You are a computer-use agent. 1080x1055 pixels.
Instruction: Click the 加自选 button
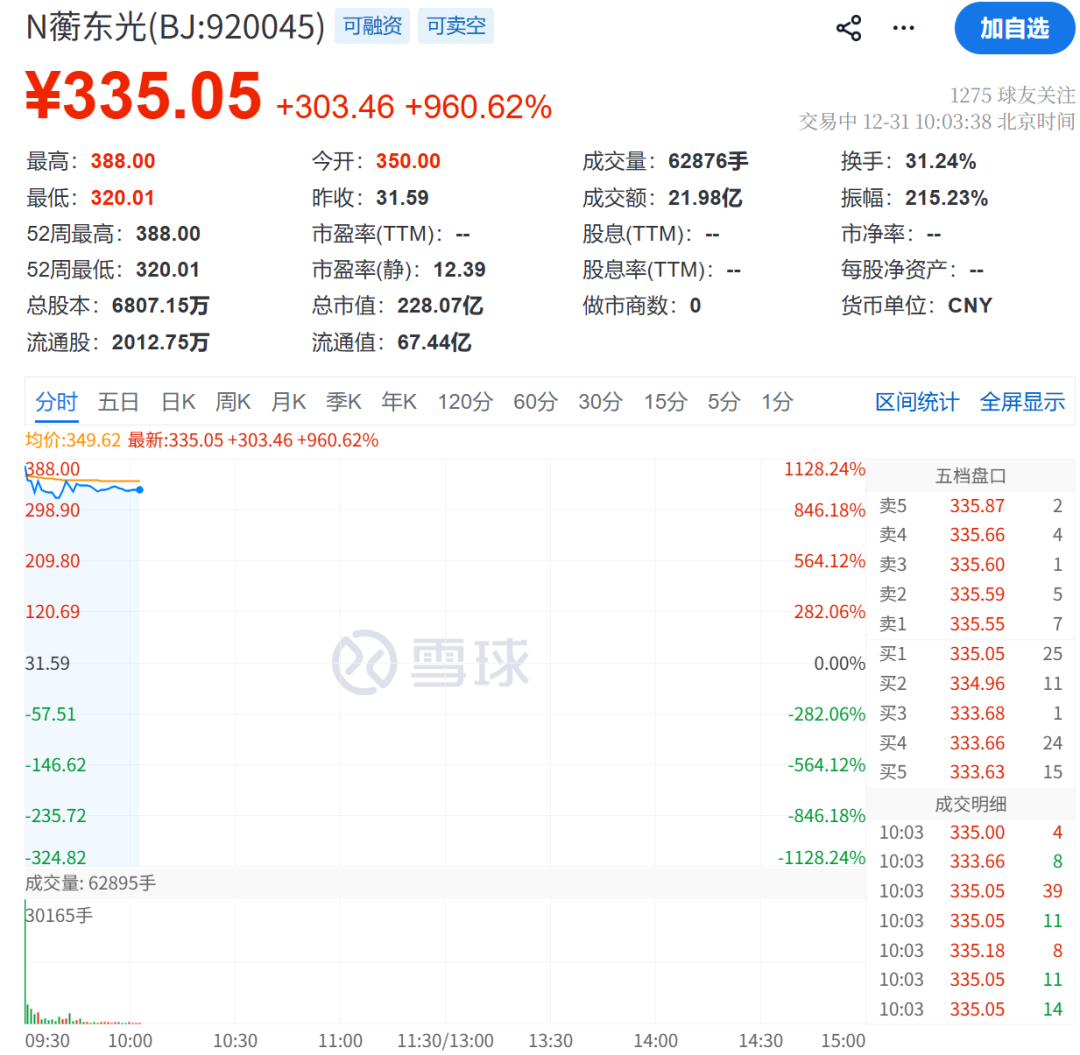tap(1013, 28)
